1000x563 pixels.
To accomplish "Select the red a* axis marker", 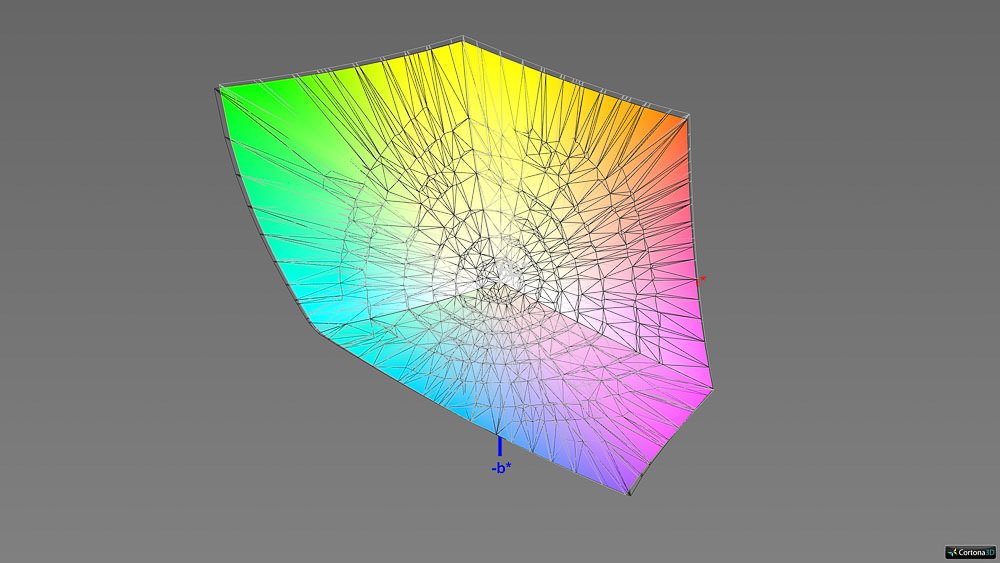I will point(703,279).
